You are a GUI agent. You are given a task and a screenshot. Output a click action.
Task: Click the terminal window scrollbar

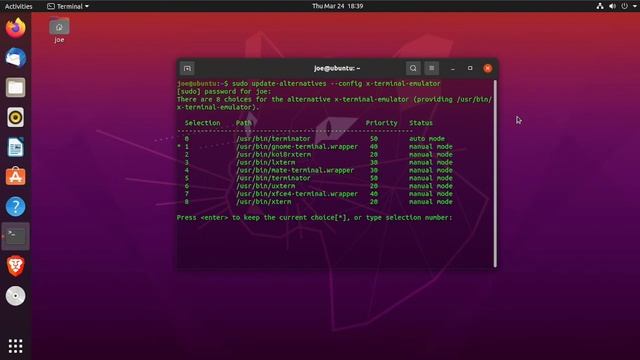(x=495, y=174)
